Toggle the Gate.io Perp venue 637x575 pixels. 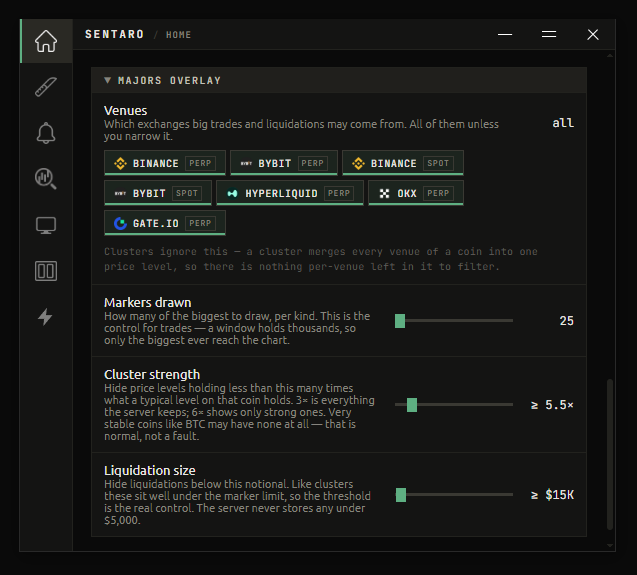pyautogui.click(x=165, y=223)
